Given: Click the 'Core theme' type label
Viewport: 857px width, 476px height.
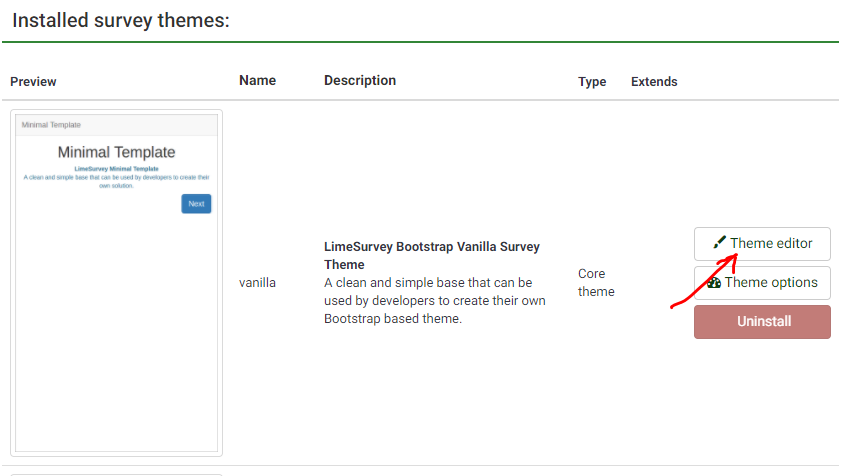Looking at the screenshot, I should pos(596,282).
